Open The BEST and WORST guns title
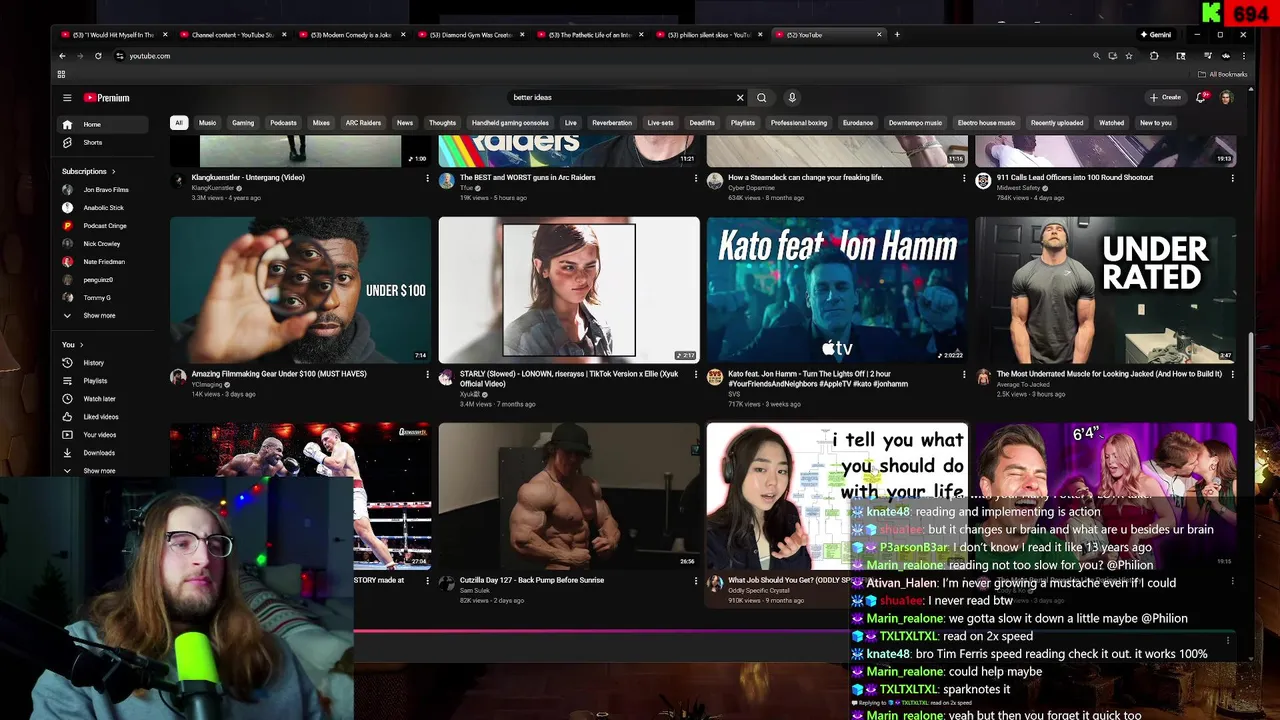 527,178
